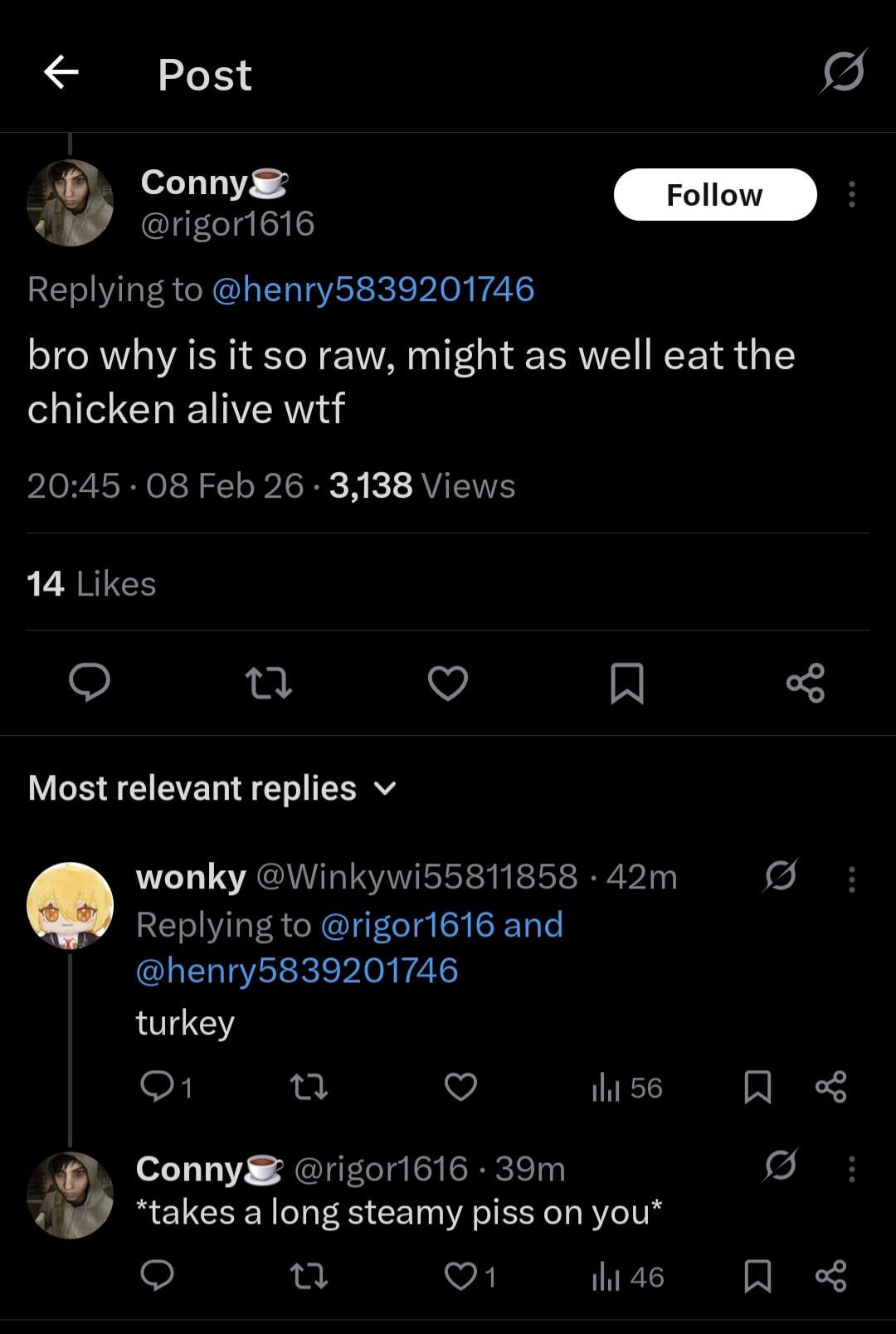Image resolution: width=896 pixels, height=1334 pixels.
Task: Tap the Grok icon in the header
Action: tap(843, 72)
